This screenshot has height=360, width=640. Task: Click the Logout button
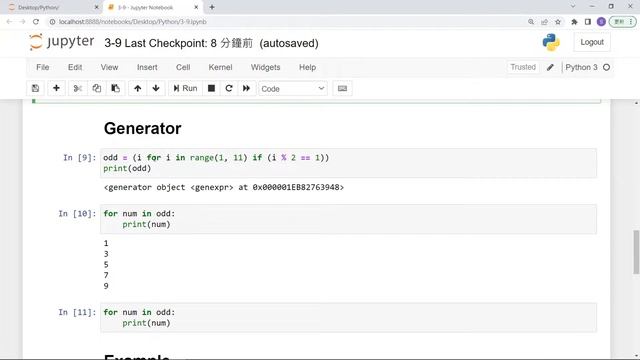click(592, 42)
